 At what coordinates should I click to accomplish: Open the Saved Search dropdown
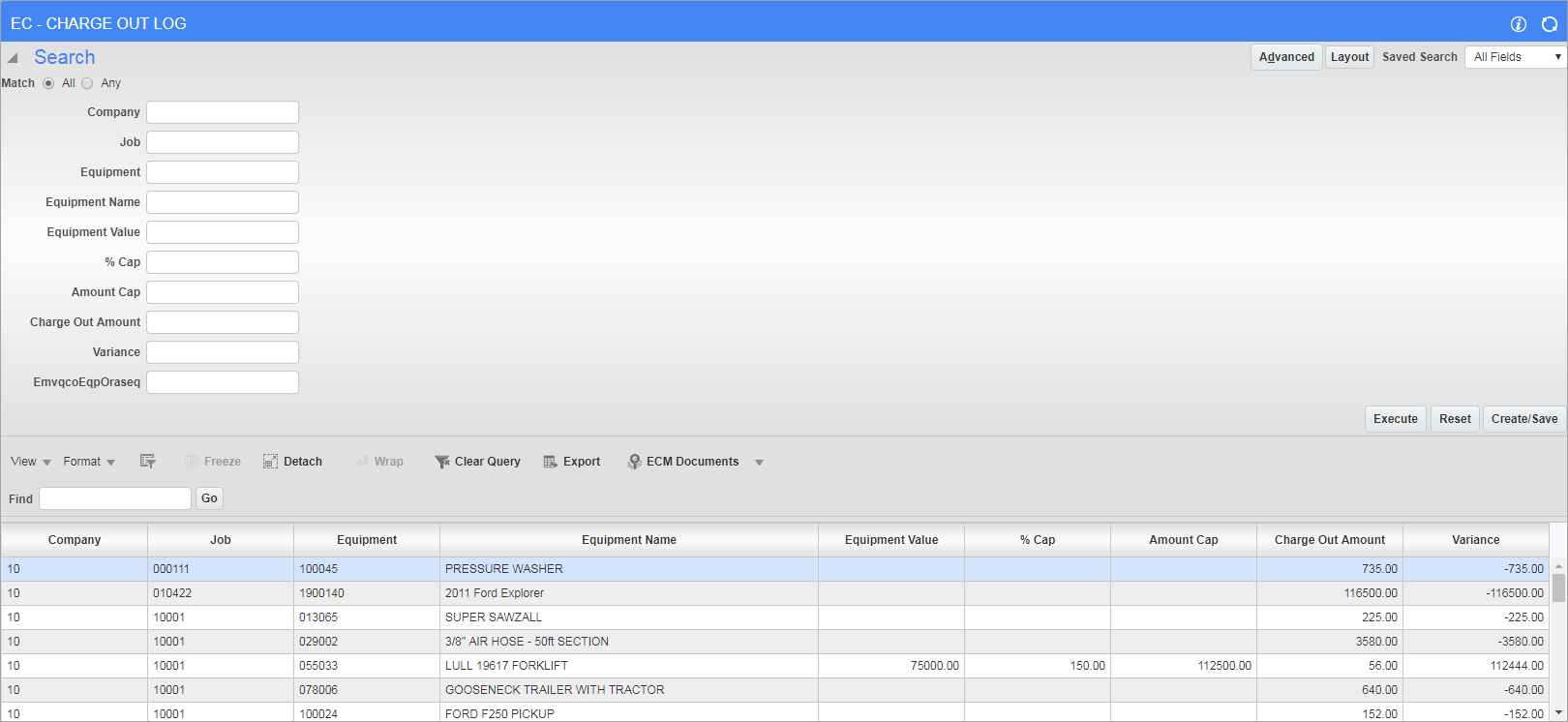point(1515,57)
